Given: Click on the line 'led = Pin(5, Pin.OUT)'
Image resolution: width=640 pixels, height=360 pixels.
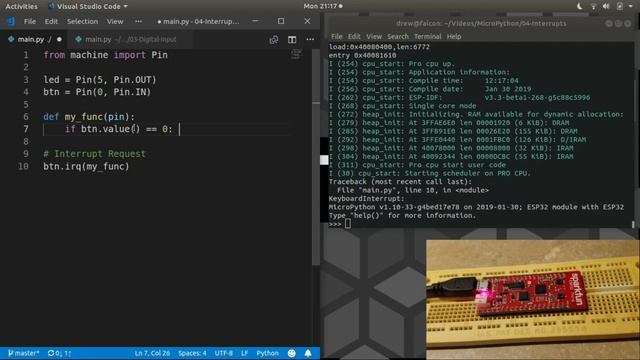Looking at the screenshot, I should 100,80.
